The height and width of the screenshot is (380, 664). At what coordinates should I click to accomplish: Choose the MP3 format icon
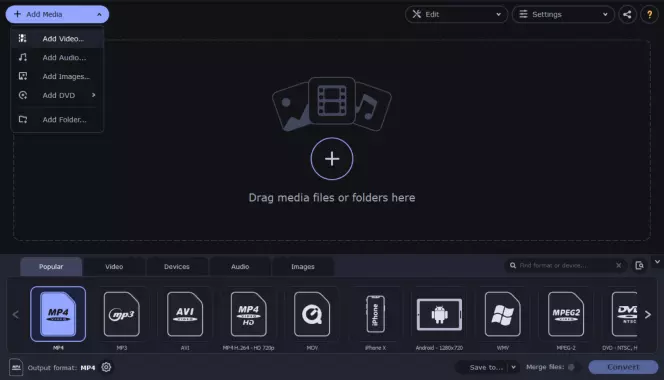tap(122, 314)
